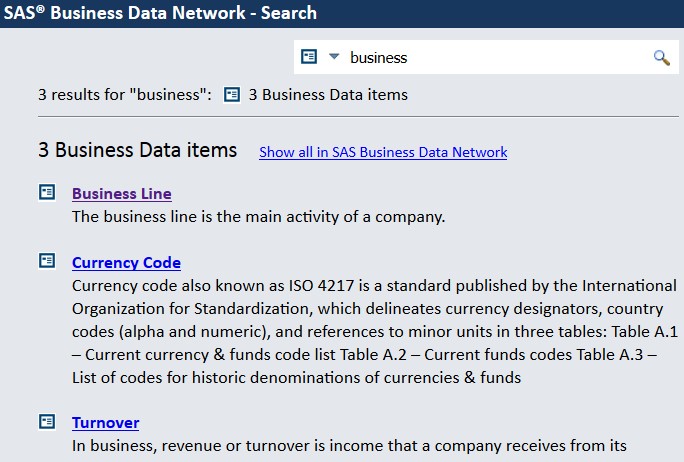This screenshot has width=684, height=462.
Task: Click the Business Line description text
Action: (x=259, y=217)
